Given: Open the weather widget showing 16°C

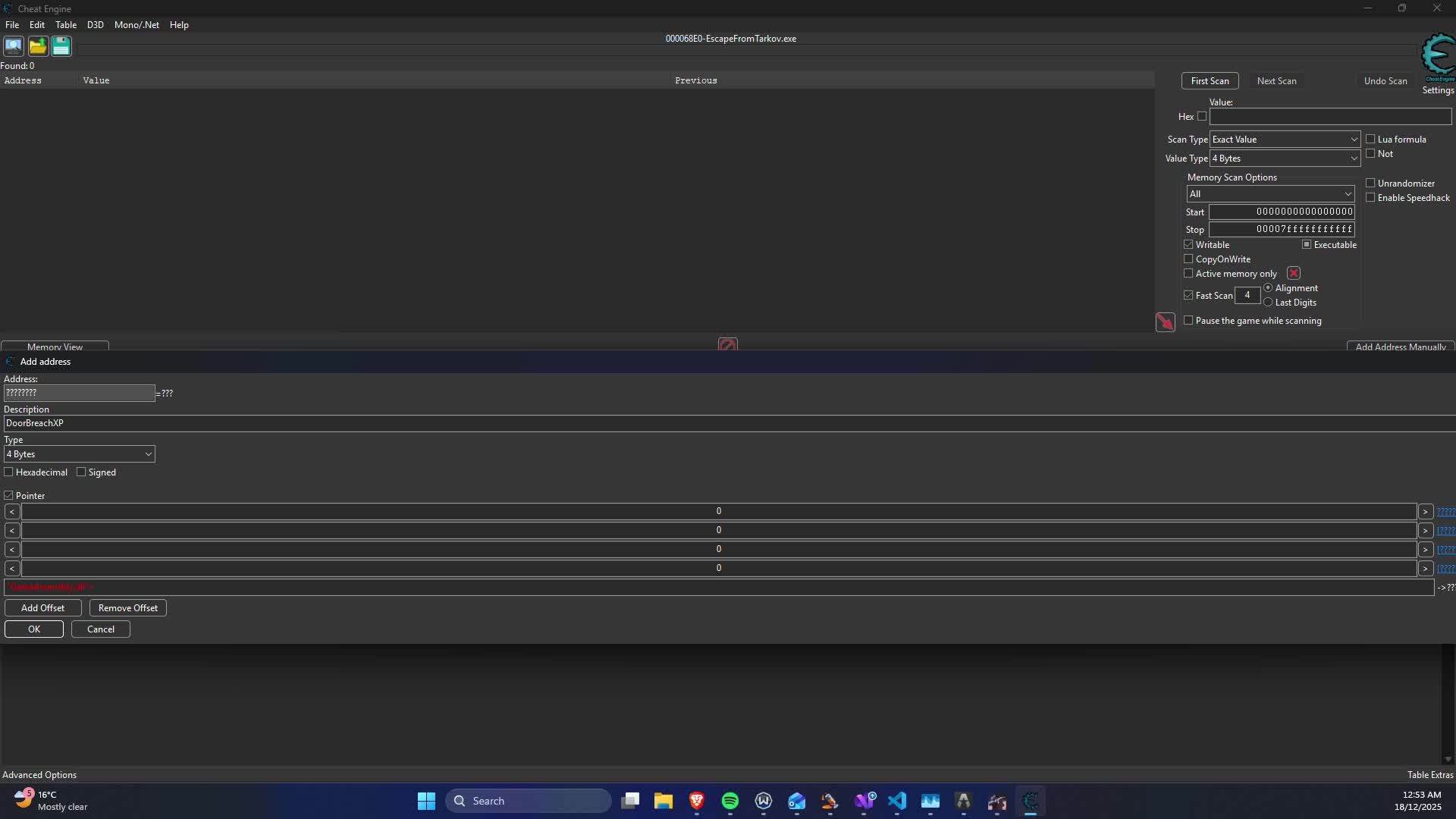Looking at the screenshot, I should click(51, 801).
